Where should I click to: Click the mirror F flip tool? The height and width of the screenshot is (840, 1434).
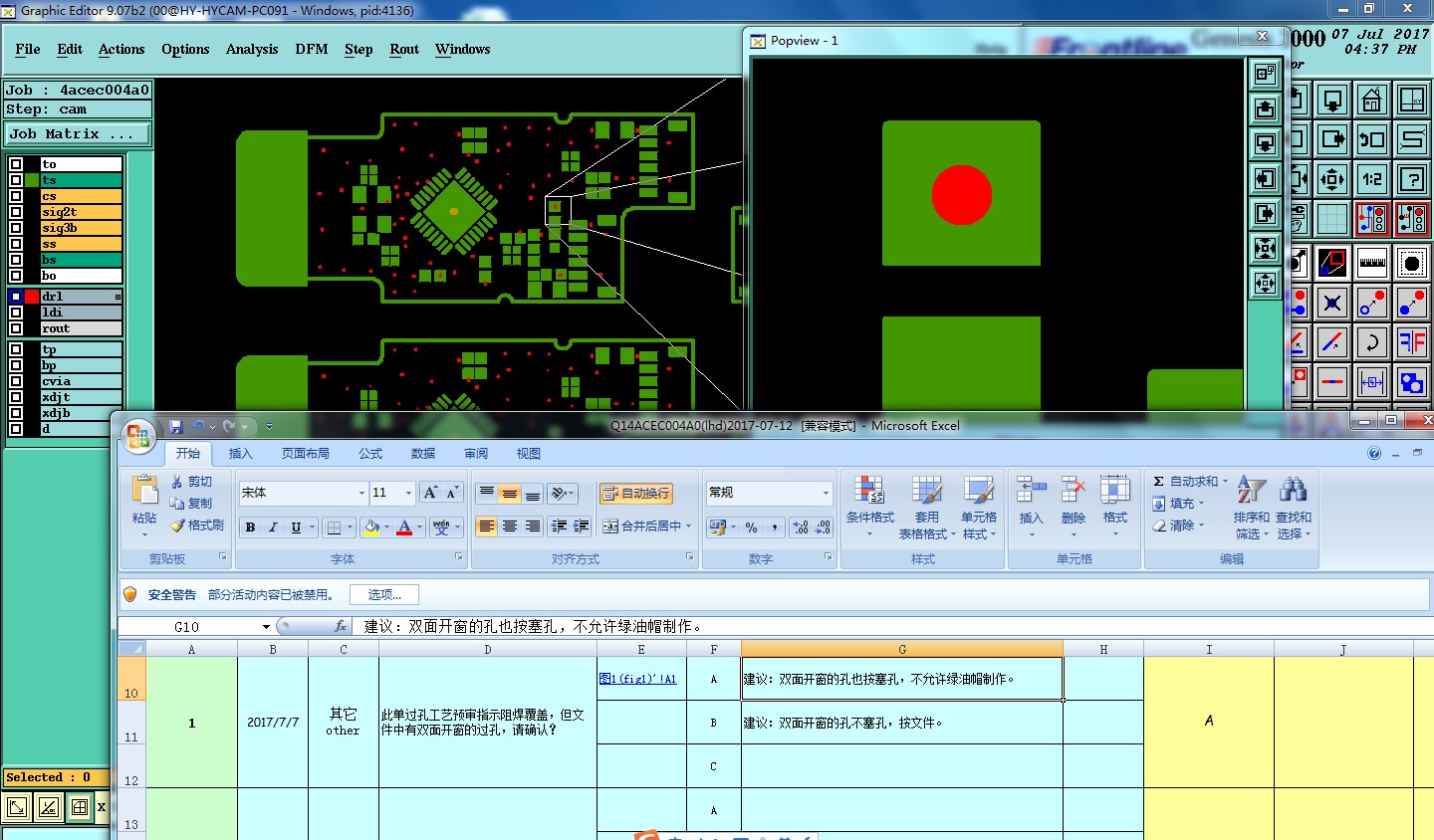1412,342
